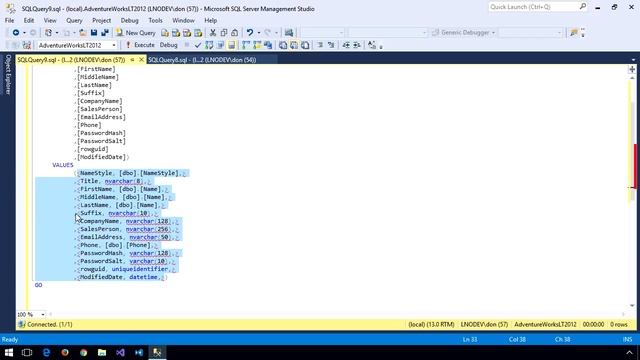Click the Undo arrow icon
The image size is (640, 360).
250,33
